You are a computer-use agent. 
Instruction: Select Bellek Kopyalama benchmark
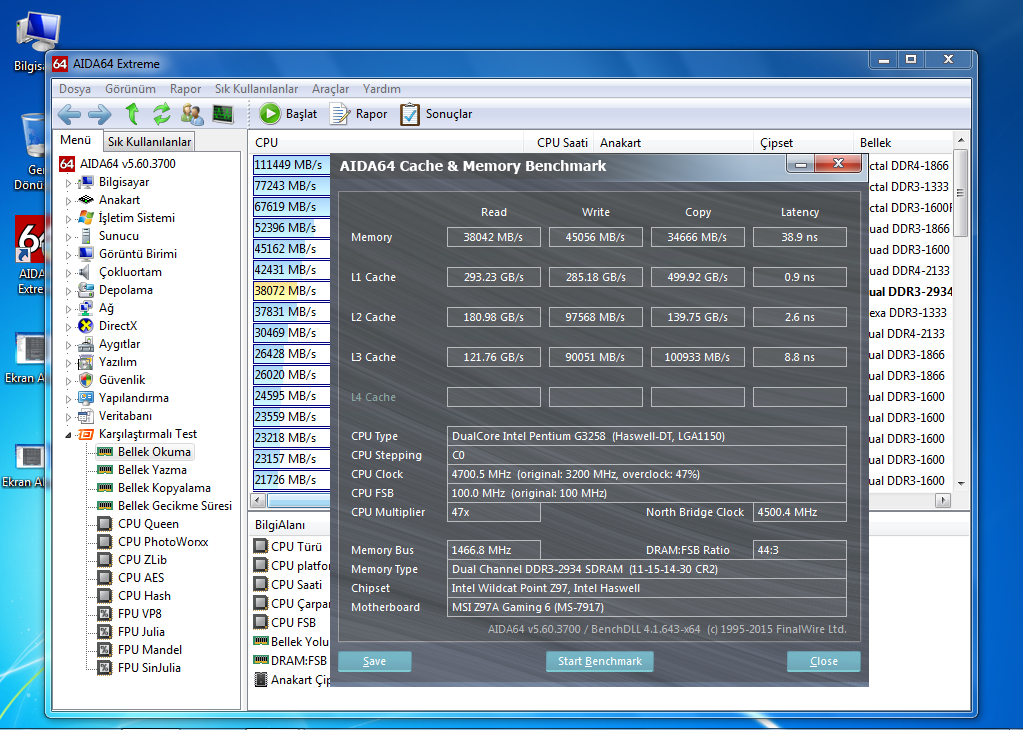[x=164, y=488]
